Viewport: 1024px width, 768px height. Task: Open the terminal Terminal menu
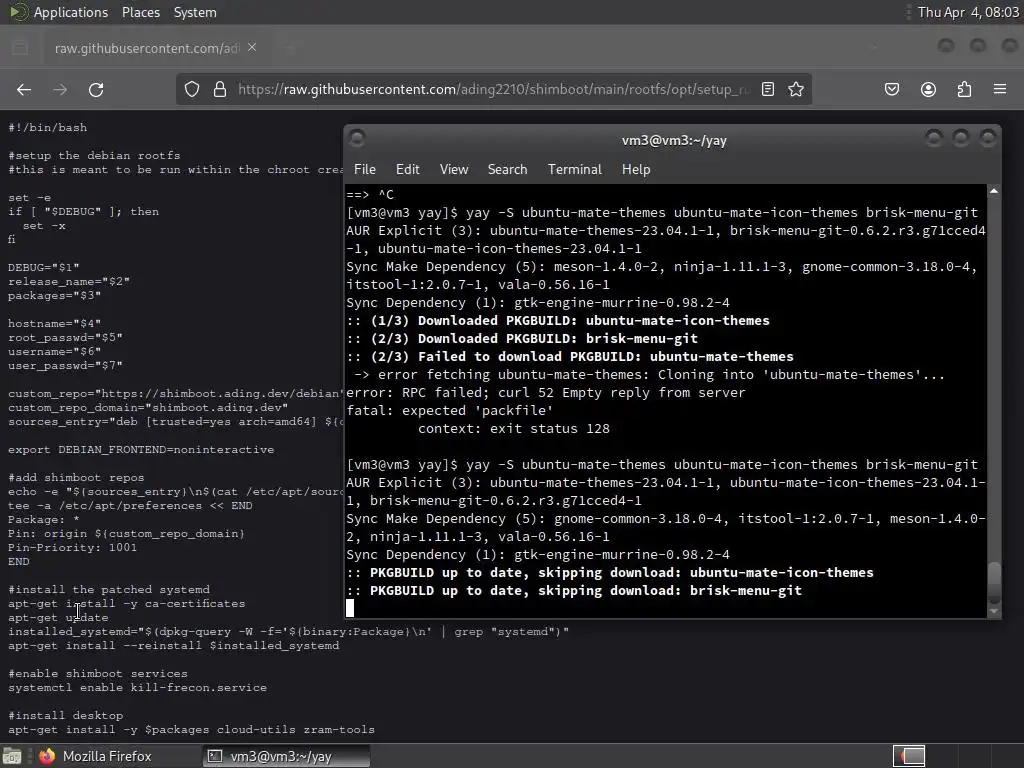[575, 169]
